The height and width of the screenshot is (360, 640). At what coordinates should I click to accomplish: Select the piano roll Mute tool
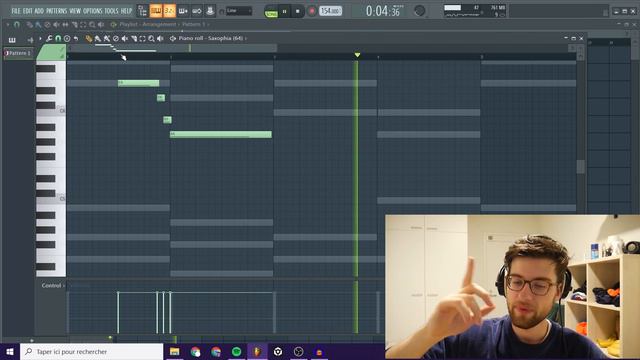(x=124, y=38)
